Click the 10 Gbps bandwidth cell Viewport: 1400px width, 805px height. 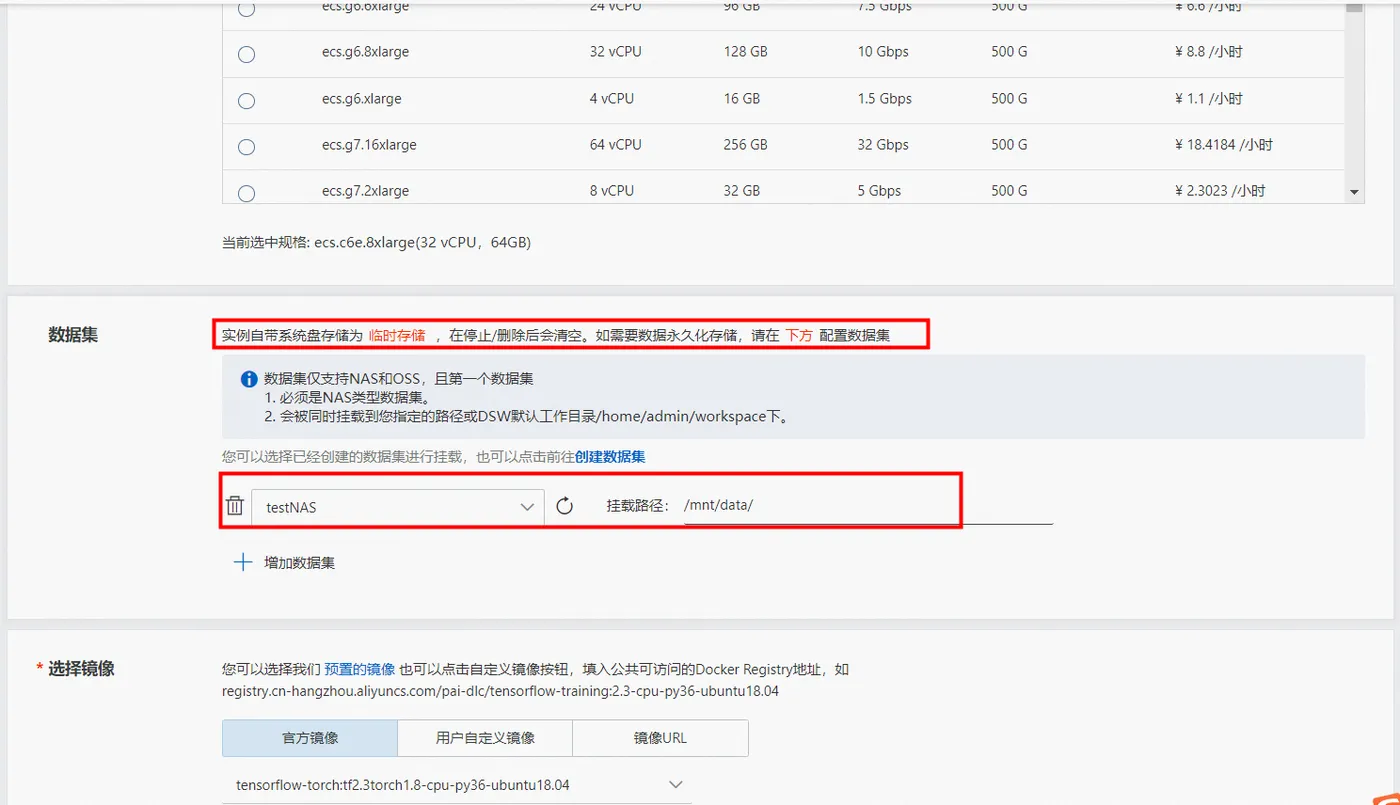(x=883, y=52)
